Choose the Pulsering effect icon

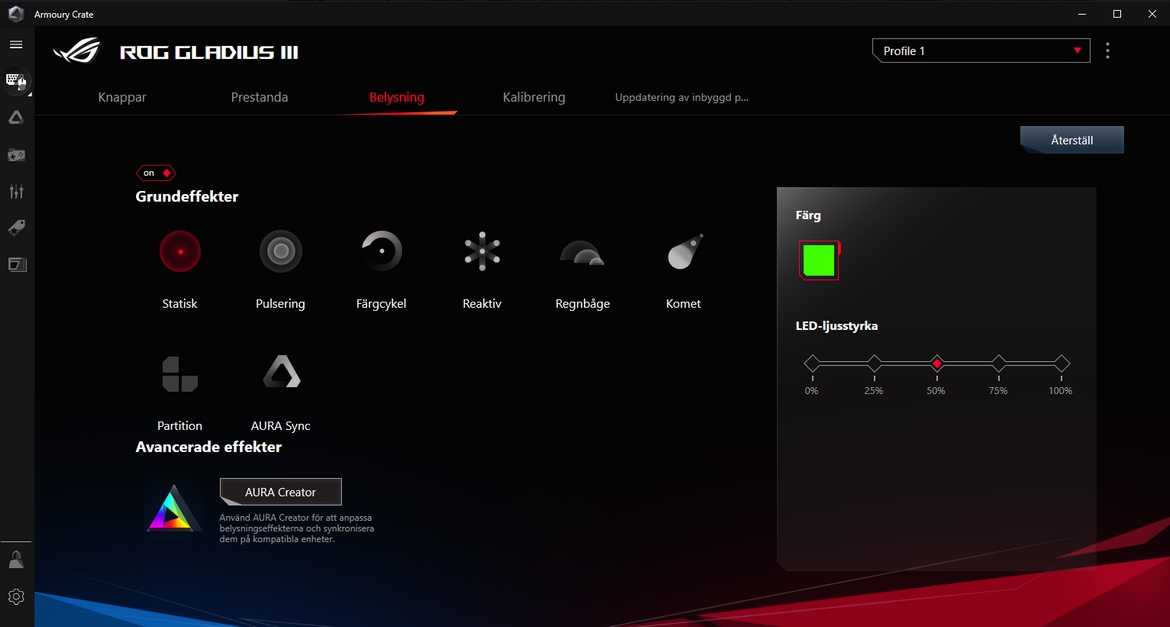[280, 252]
